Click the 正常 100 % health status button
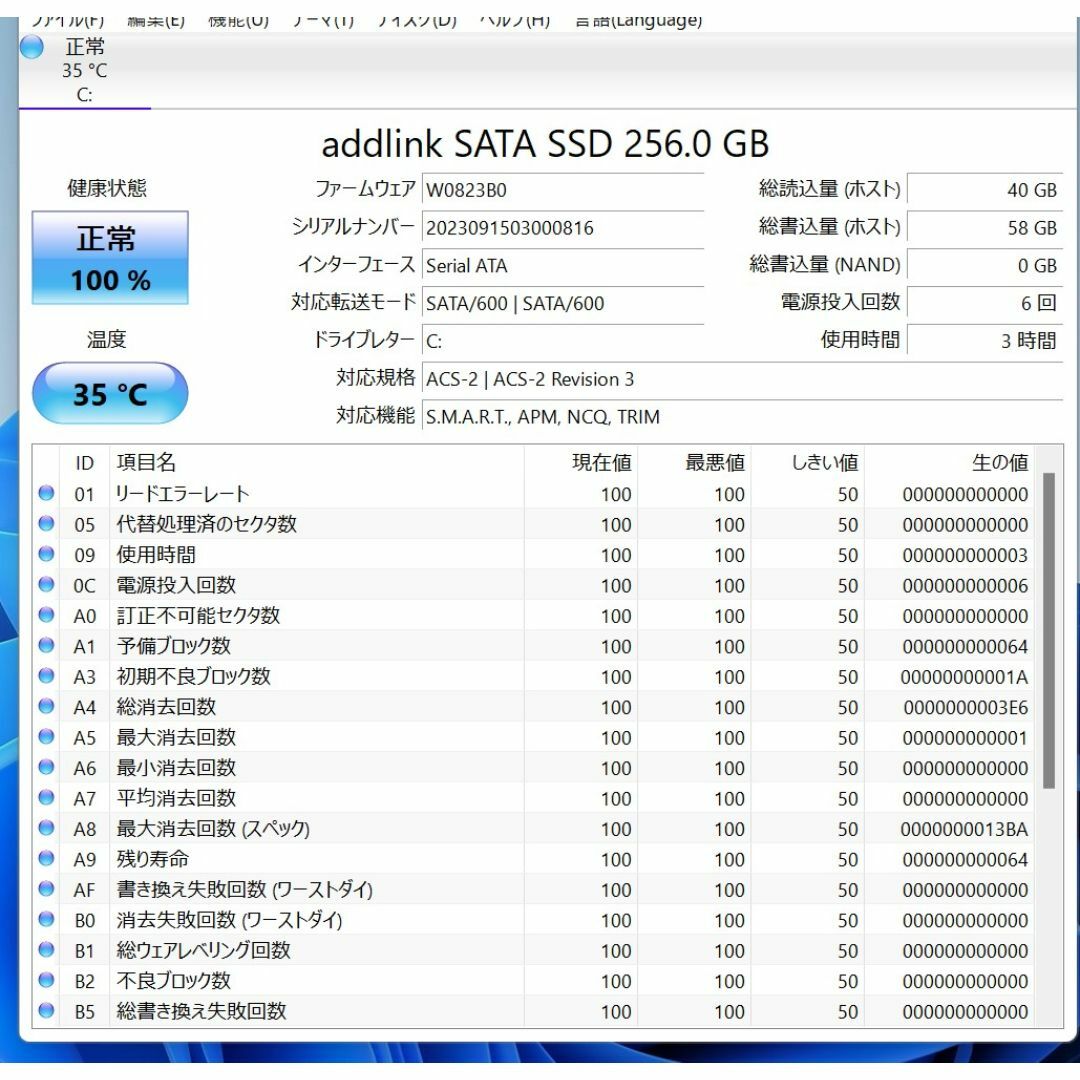 (x=110, y=258)
